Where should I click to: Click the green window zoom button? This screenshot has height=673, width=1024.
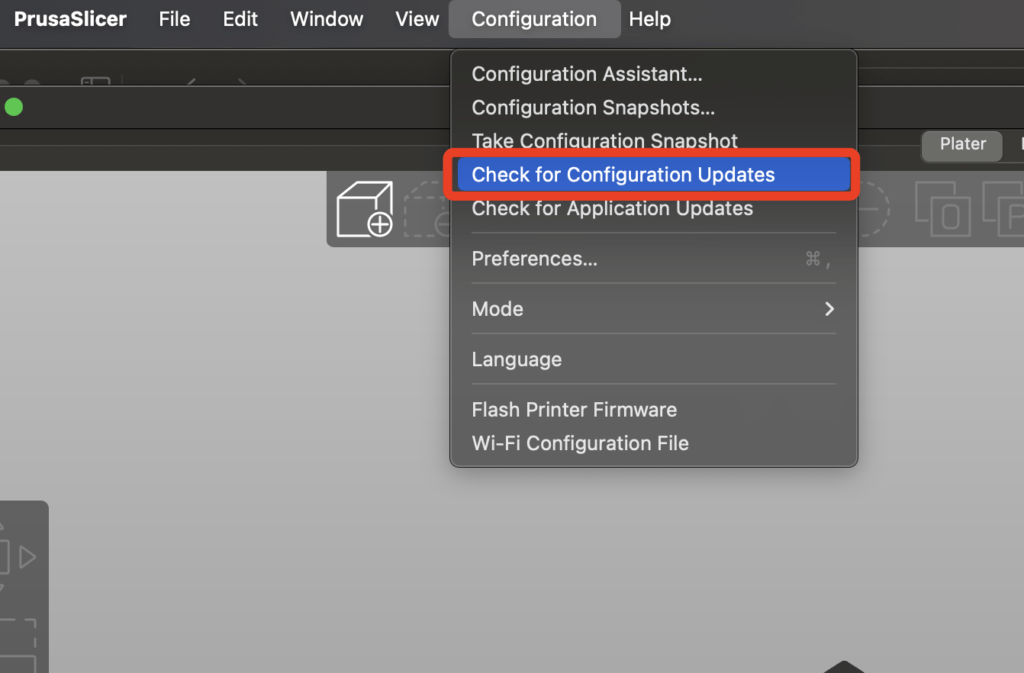pyautogui.click(x=14, y=107)
